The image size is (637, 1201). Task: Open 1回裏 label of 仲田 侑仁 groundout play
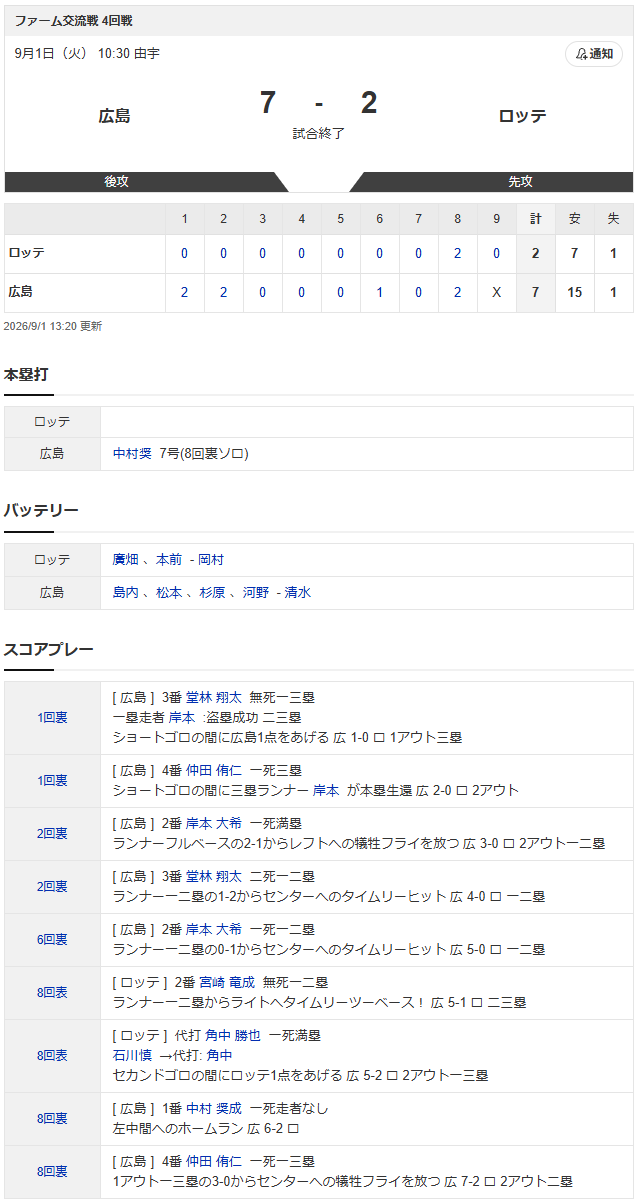click(53, 781)
